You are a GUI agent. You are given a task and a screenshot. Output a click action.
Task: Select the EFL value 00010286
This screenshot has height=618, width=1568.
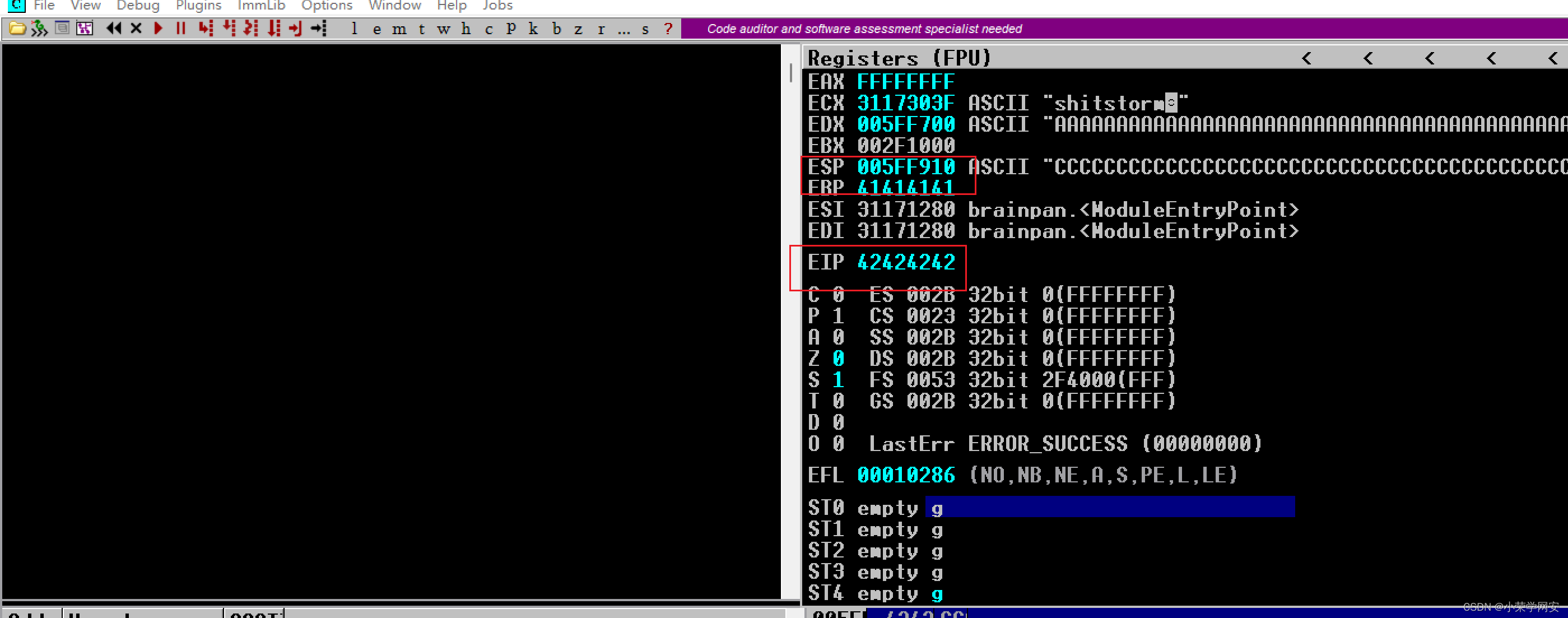(906, 475)
